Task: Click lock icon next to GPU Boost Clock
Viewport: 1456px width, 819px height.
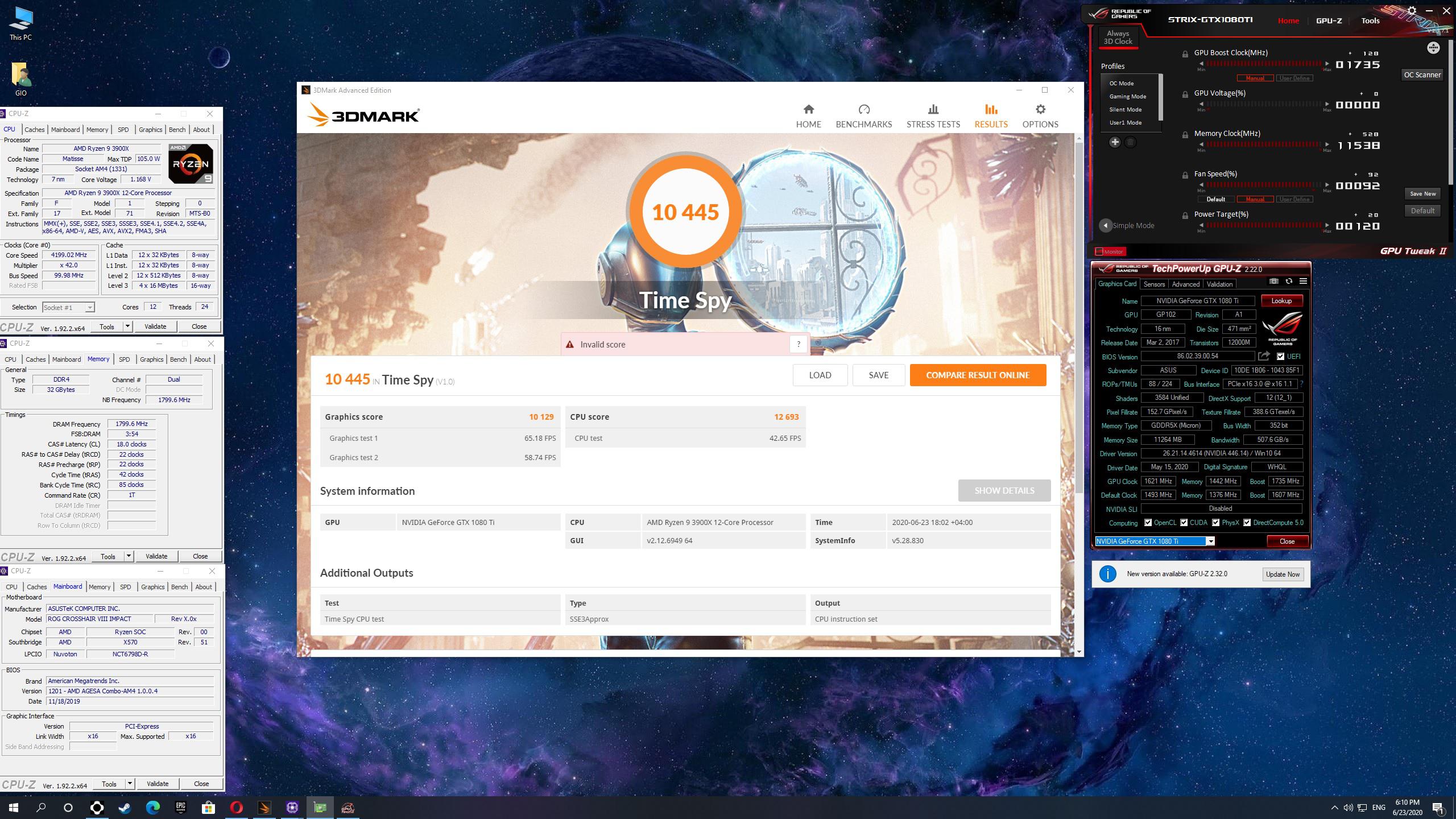Action: (1185, 54)
